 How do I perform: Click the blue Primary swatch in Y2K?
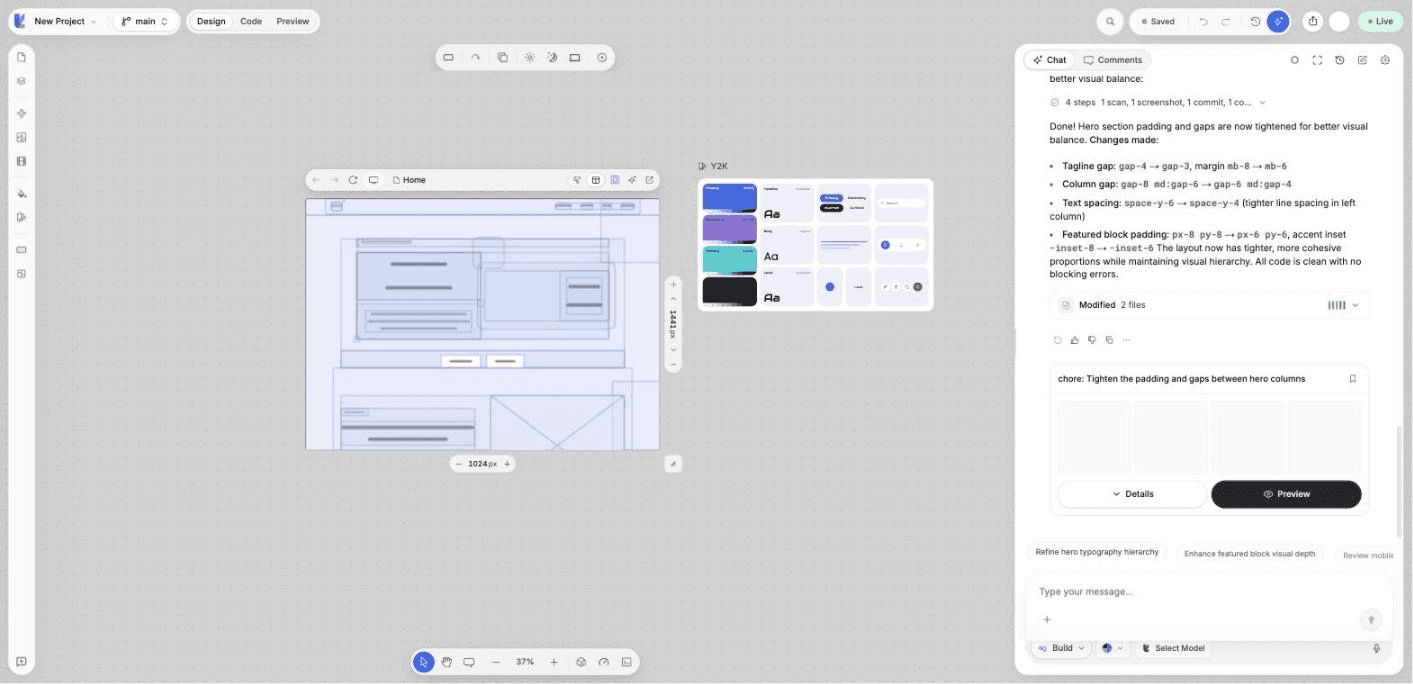(x=729, y=197)
